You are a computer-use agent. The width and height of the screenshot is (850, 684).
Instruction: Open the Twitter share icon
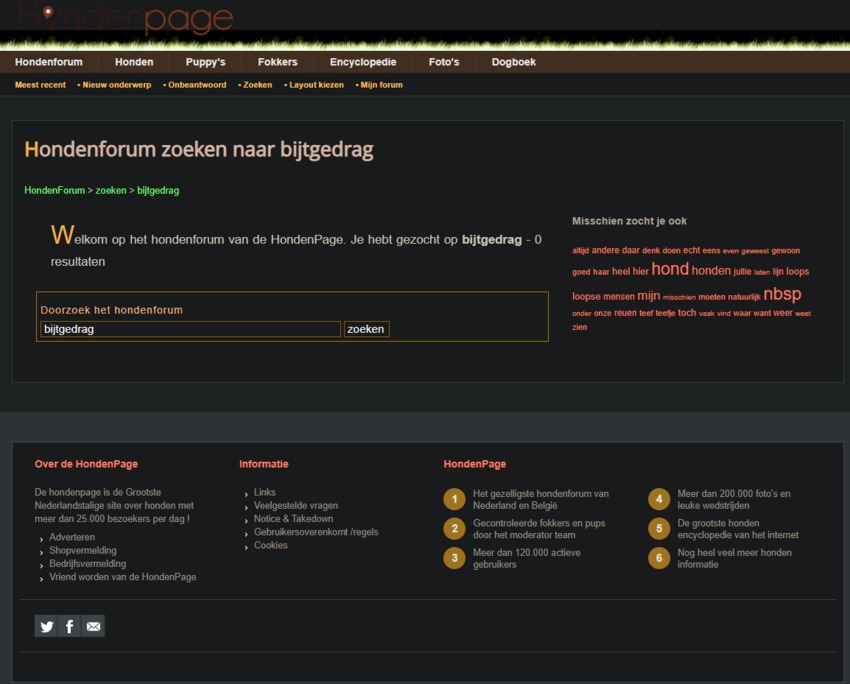pyautogui.click(x=46, y=626)
